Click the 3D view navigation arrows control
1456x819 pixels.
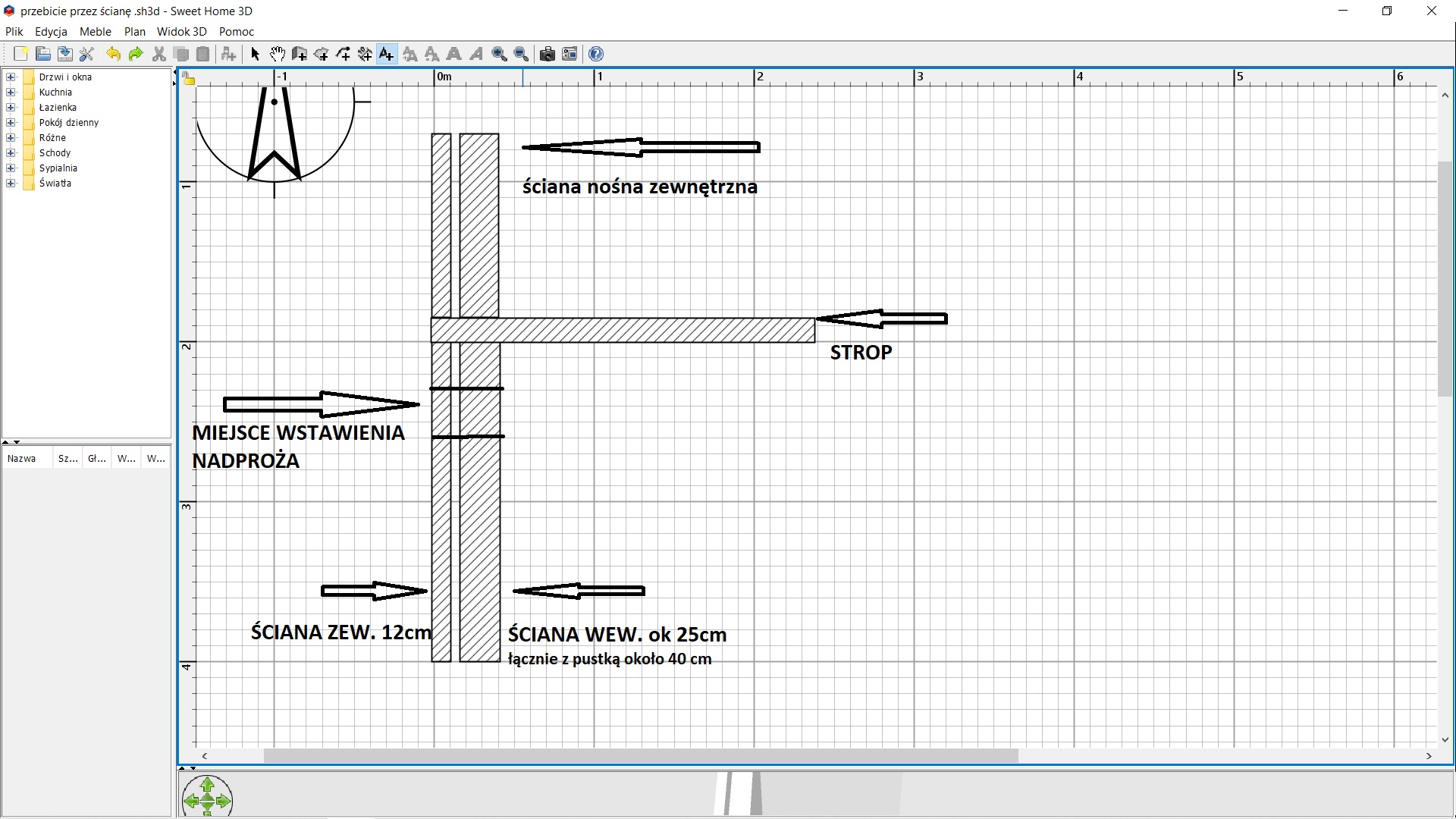tap(207, 799)
